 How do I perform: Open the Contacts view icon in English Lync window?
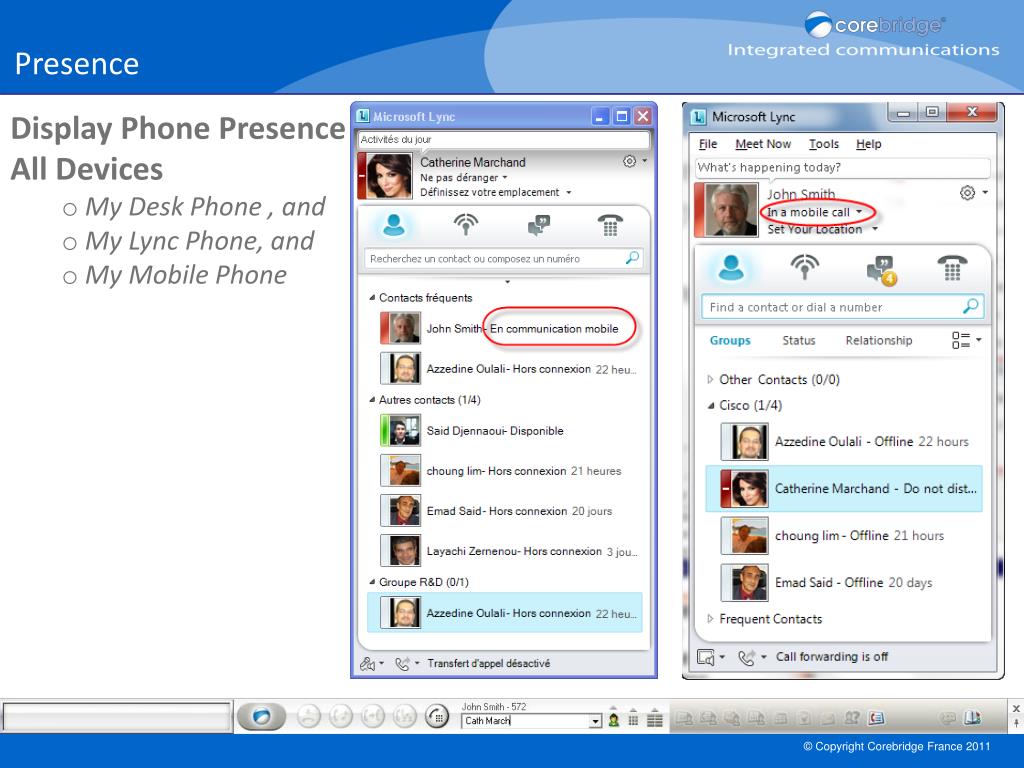point(731,268)
